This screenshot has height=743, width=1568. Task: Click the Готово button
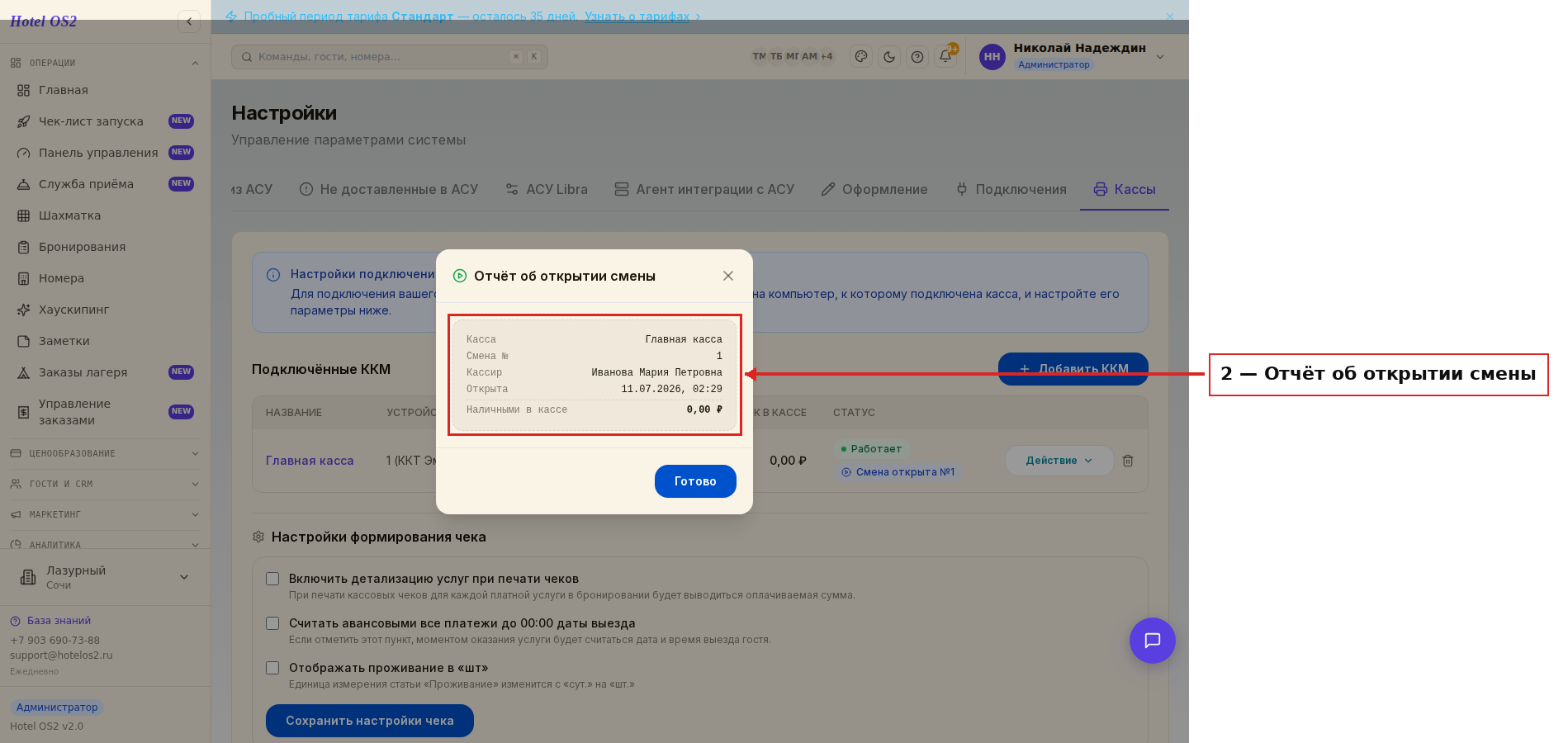(695, 481)
